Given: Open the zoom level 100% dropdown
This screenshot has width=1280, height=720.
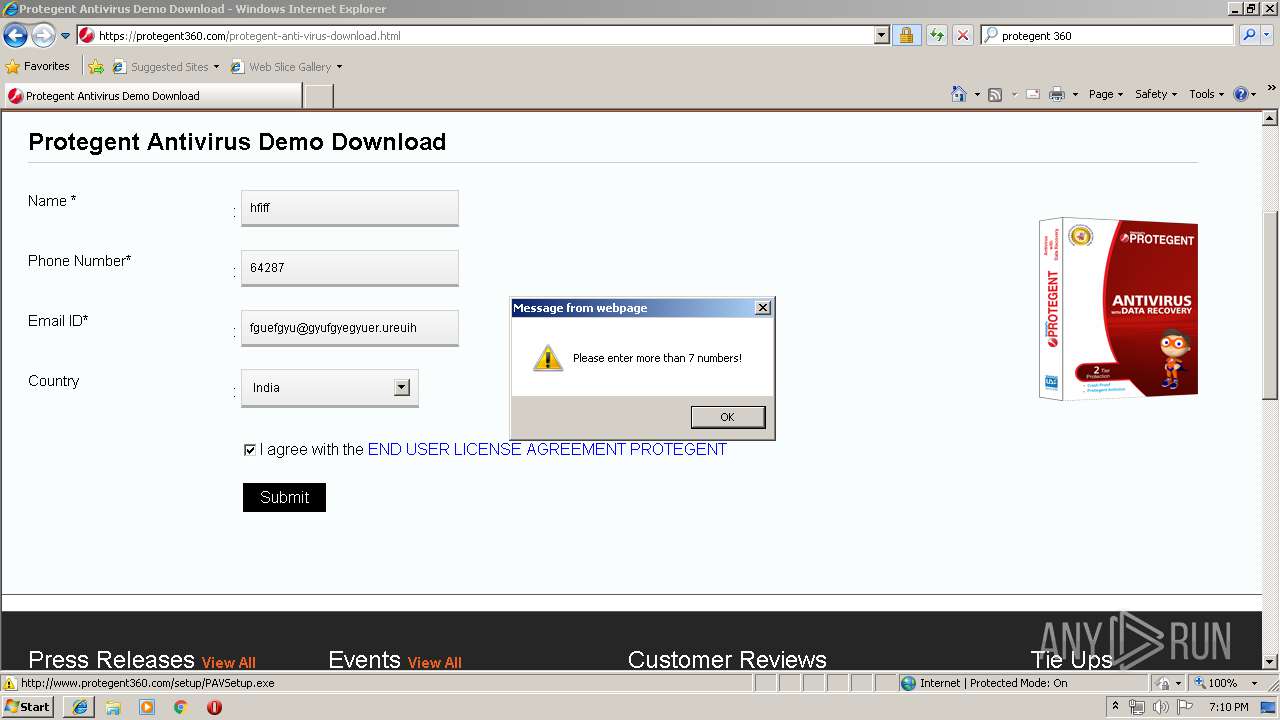Looking at the screenshot, I should tap(1254, 683).
